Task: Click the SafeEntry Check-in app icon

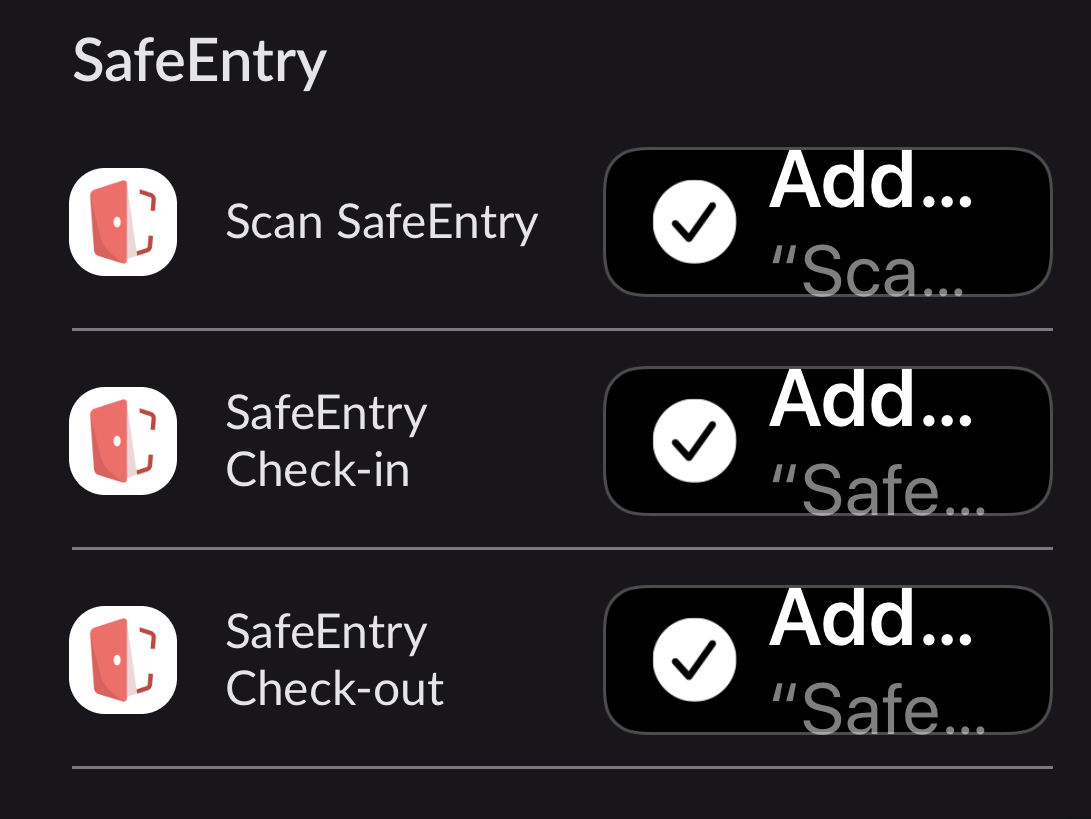Action: coord(122,441)
